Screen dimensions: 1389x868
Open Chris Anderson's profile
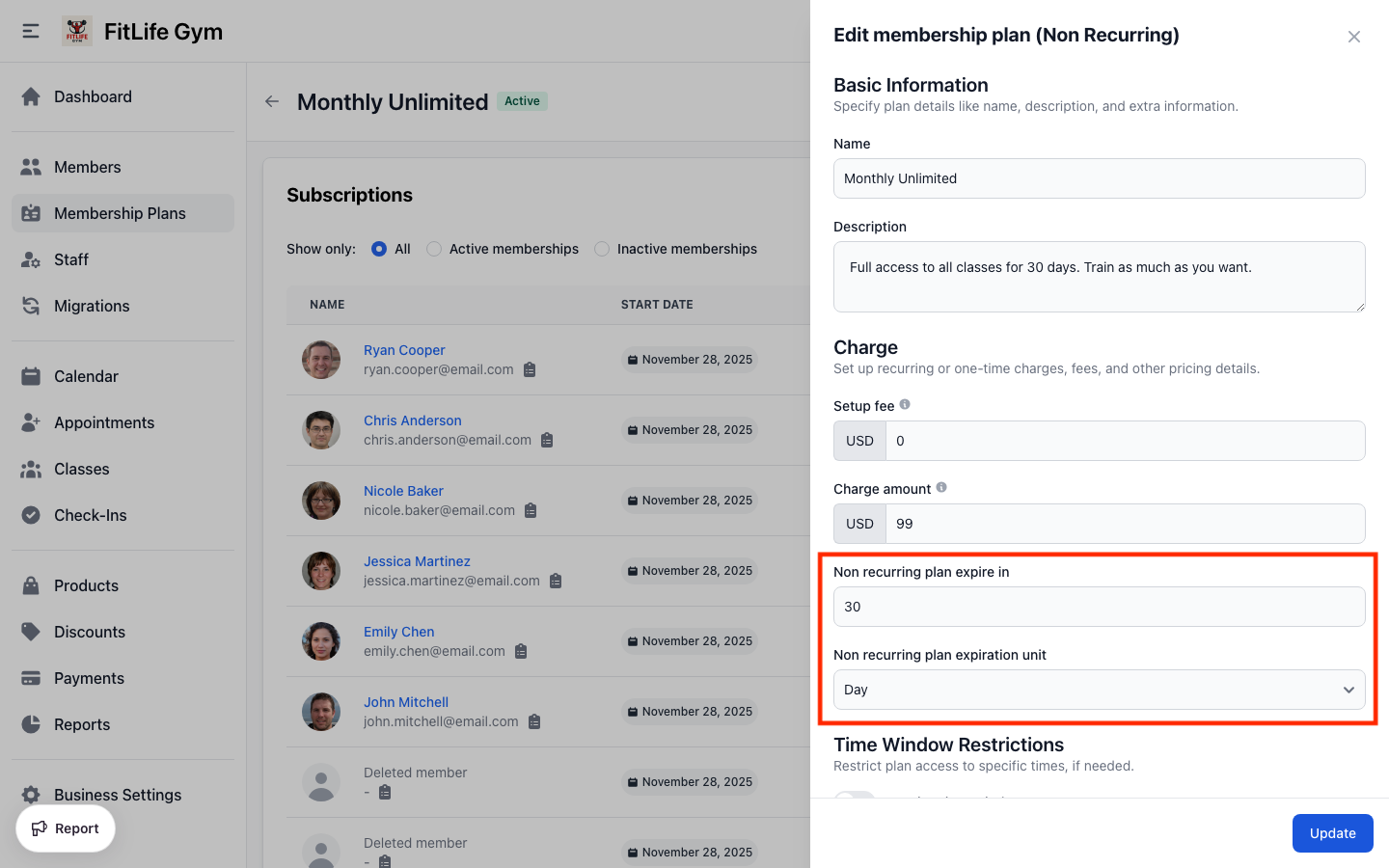tap(412, 420)
